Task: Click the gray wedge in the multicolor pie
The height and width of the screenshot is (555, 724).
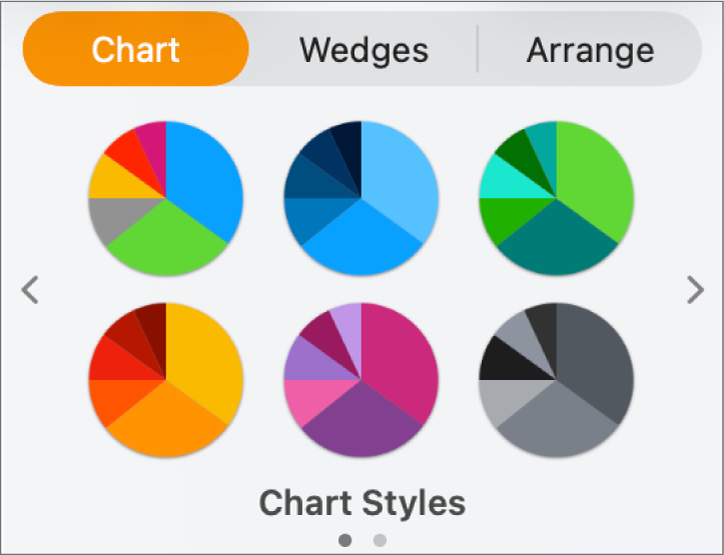Action: click(x=112, y=219)
